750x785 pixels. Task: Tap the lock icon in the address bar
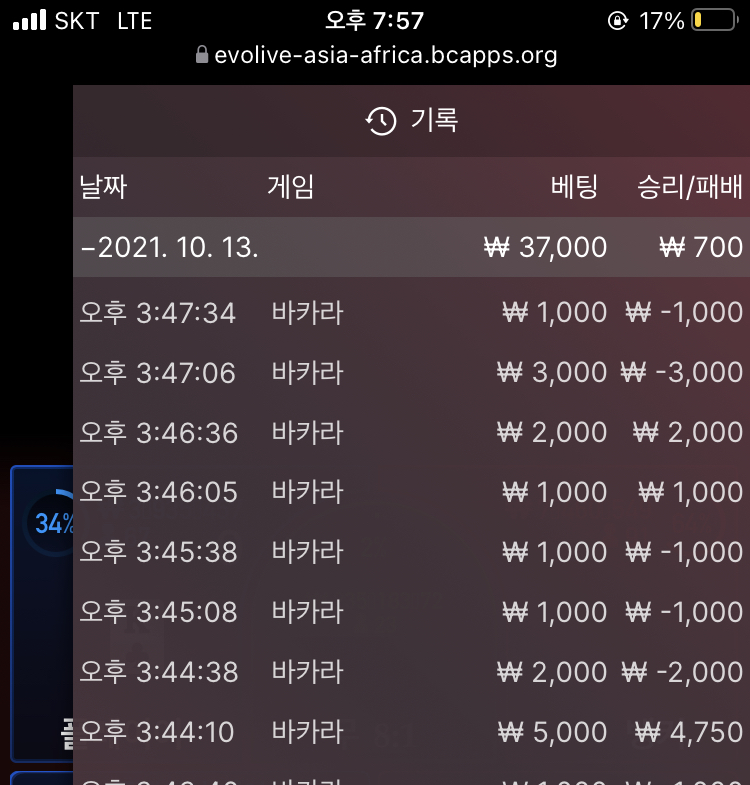202,55
